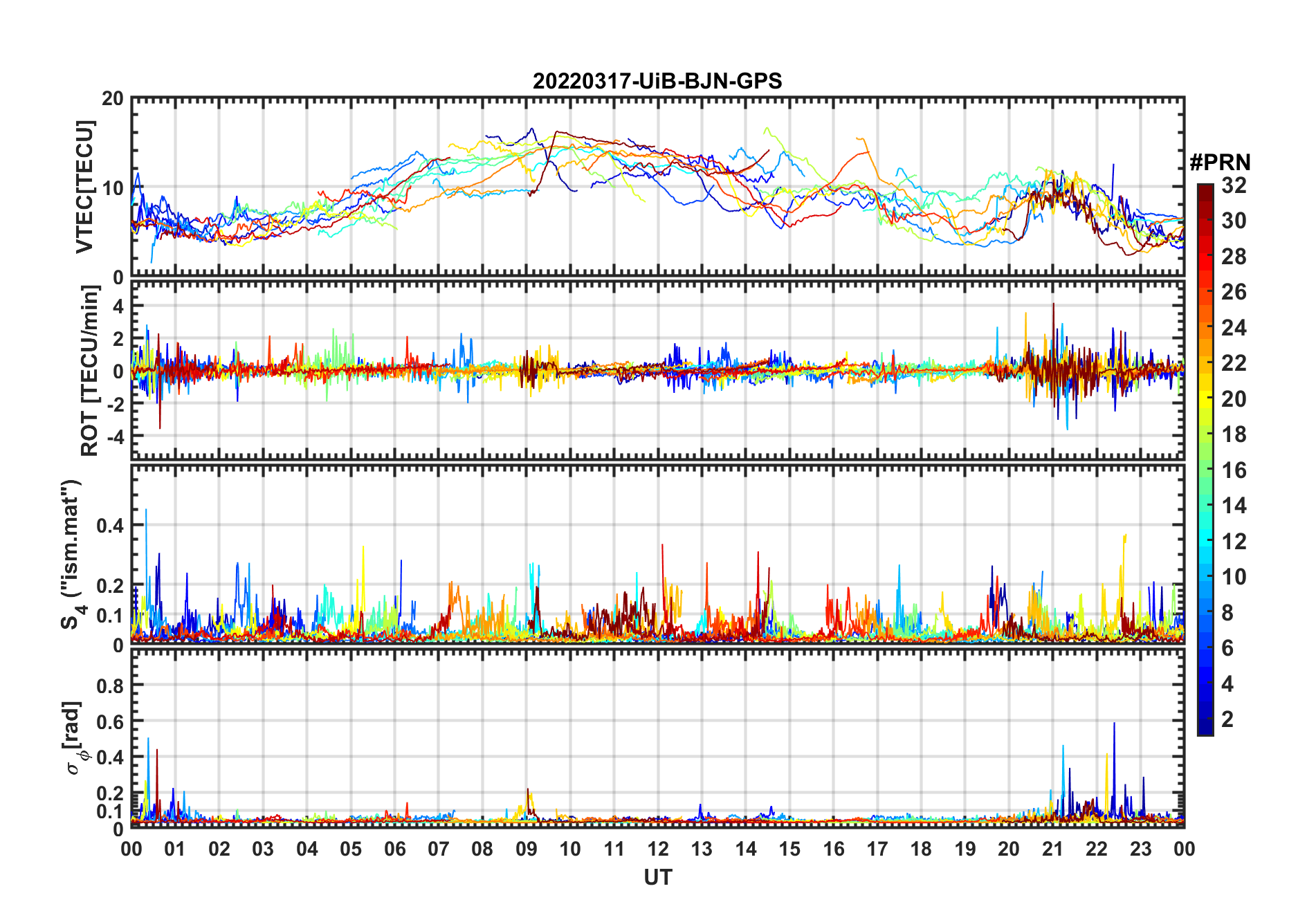Click colorbar tick label 18
1316x920 pixels.
point(1234,434)
